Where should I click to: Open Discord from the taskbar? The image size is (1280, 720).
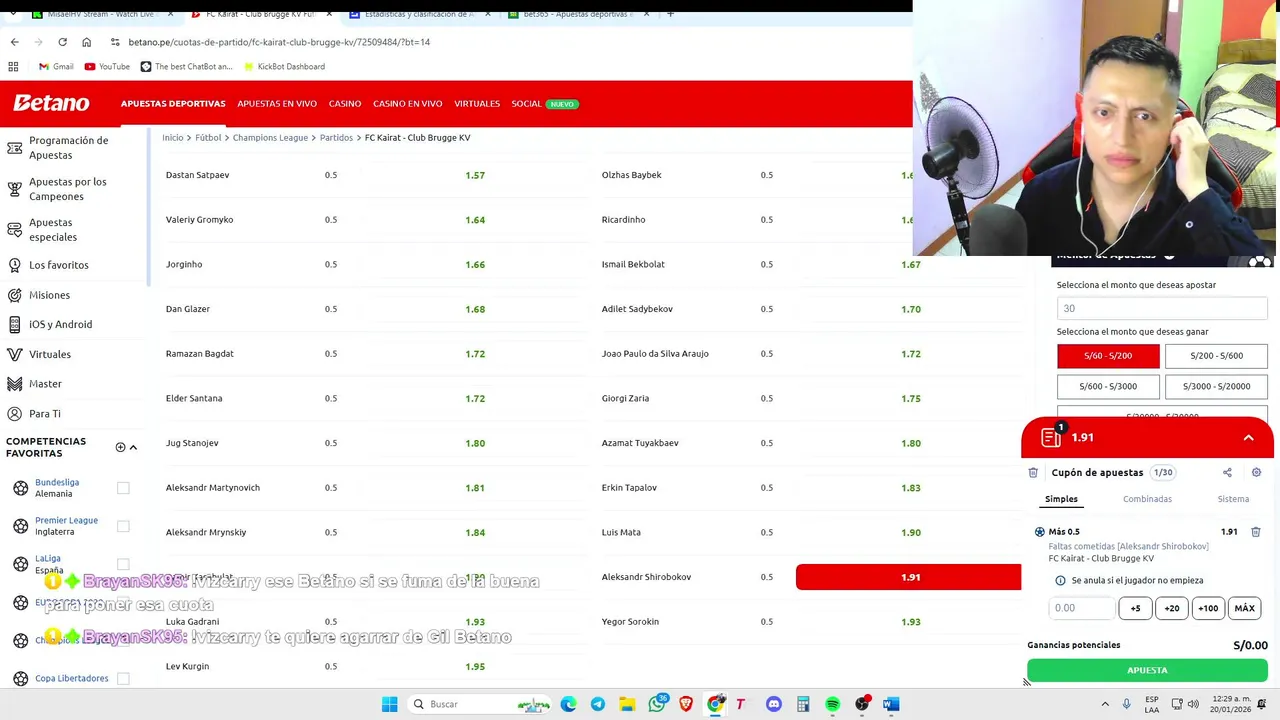(x=773, y=704)
